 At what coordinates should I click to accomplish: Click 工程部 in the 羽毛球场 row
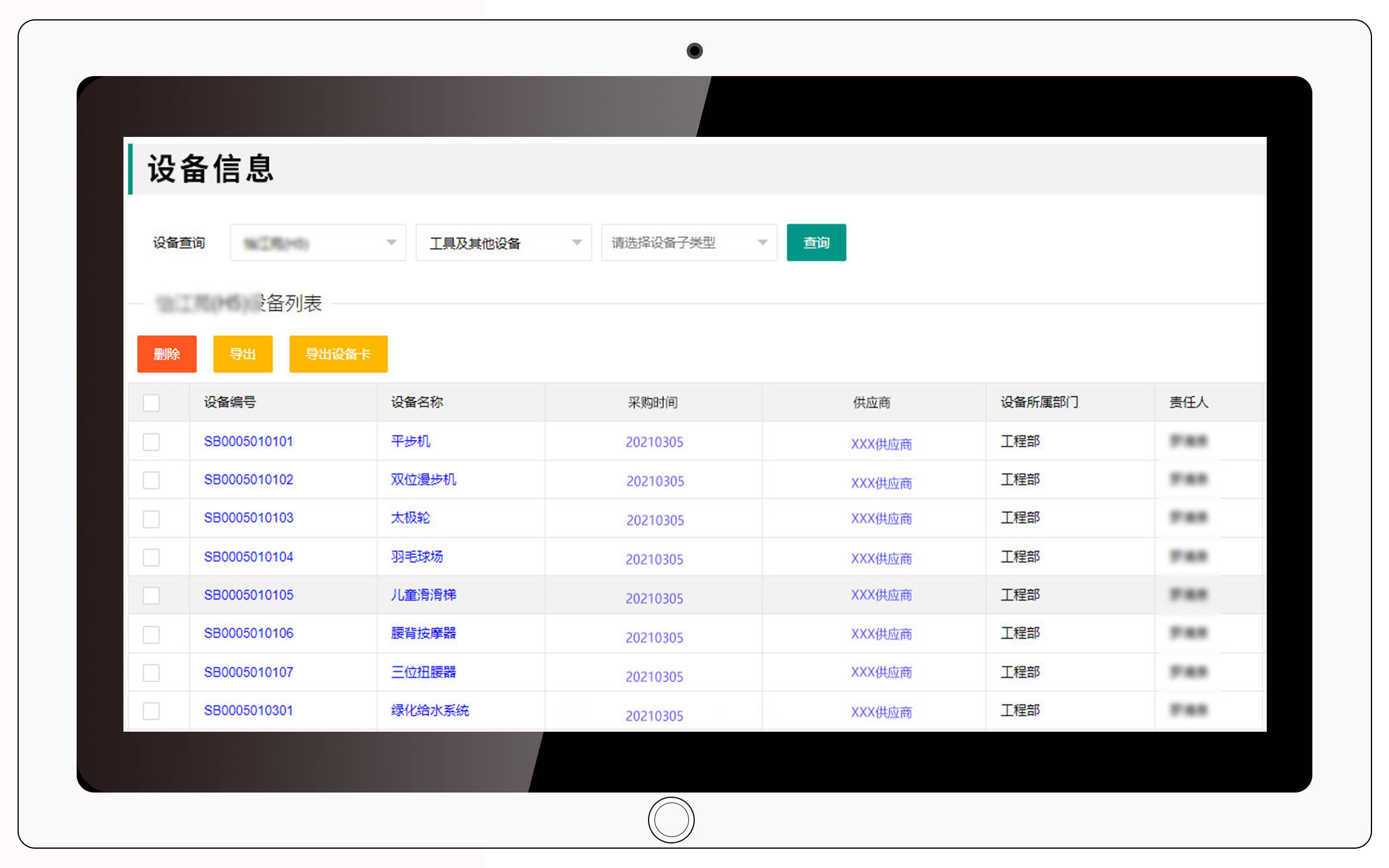(x=1020, y=556)
